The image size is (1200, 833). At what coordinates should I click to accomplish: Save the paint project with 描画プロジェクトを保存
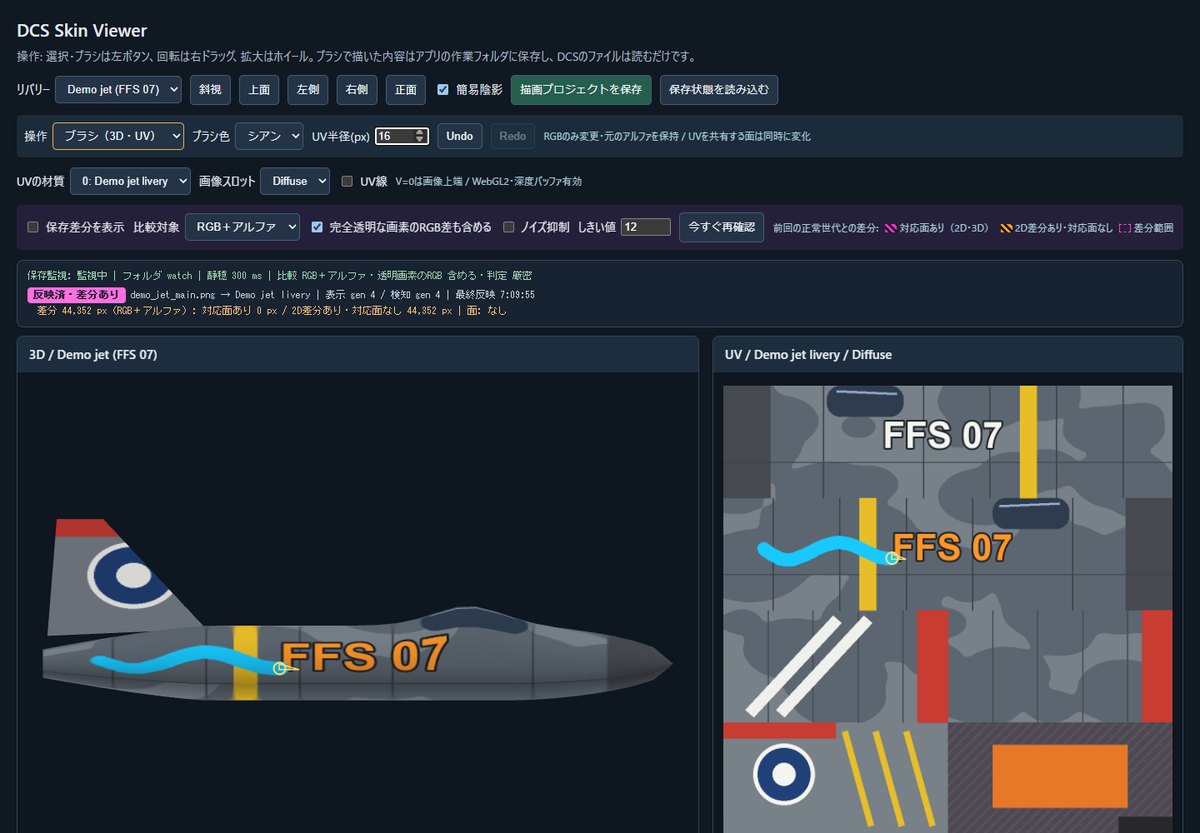pyautogui.click(x=581, y=90)
